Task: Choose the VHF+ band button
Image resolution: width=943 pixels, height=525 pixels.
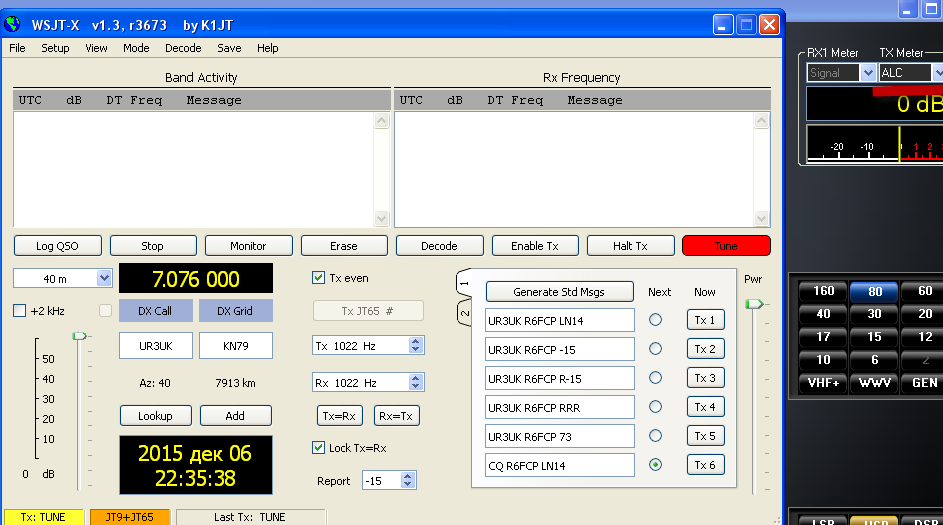Action: 823,383
